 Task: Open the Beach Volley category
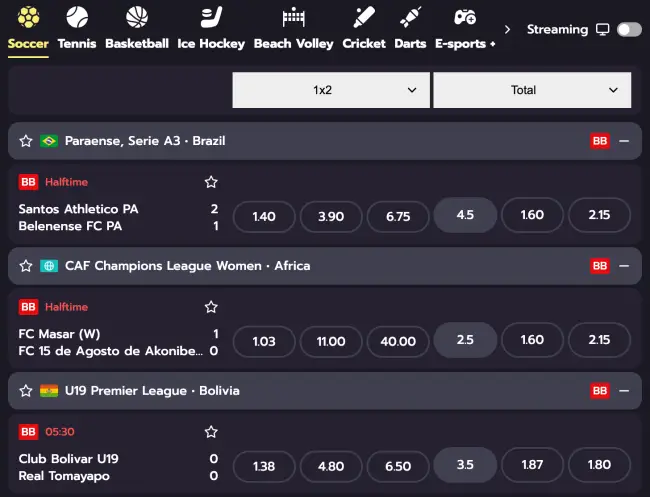293,18
